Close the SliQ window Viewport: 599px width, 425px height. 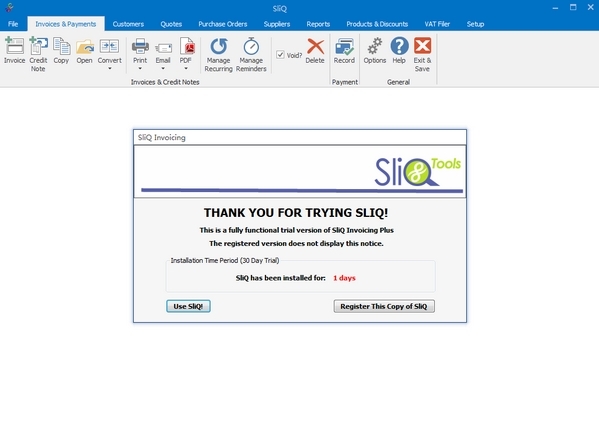[591, 7]
